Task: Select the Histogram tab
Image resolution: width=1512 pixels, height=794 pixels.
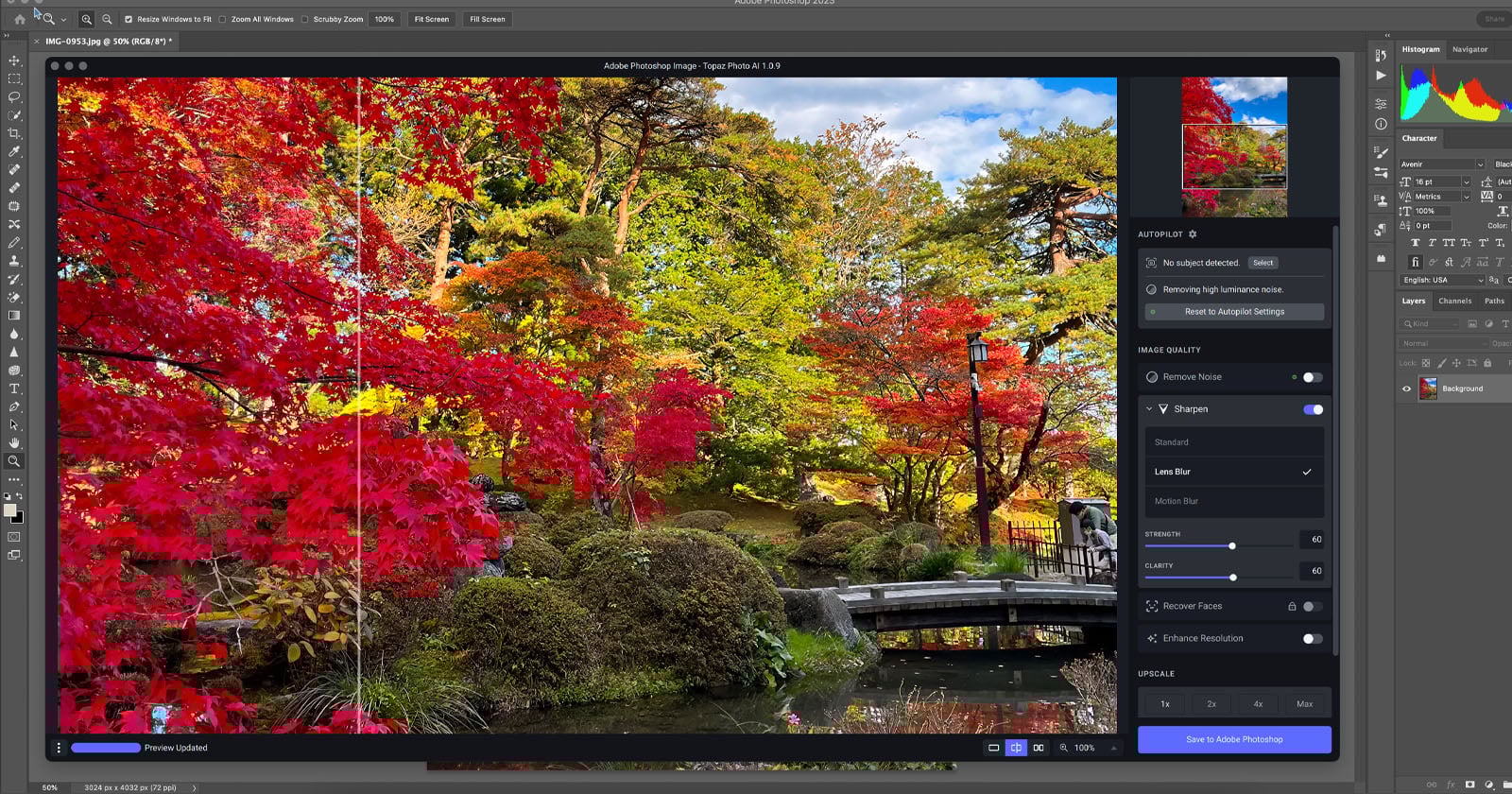Action: point(1420,49)
